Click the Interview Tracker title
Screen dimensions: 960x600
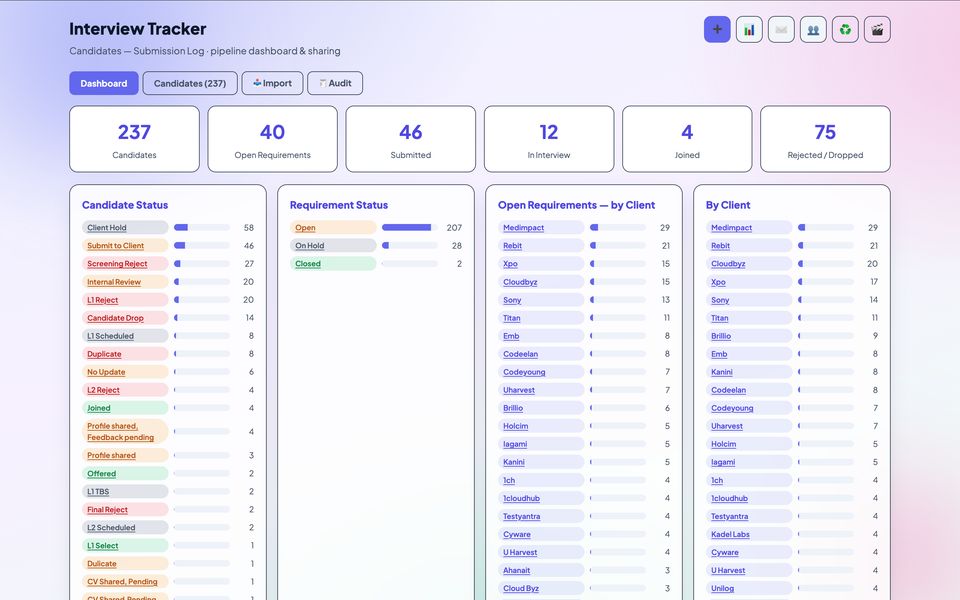[x=138, y=29]
